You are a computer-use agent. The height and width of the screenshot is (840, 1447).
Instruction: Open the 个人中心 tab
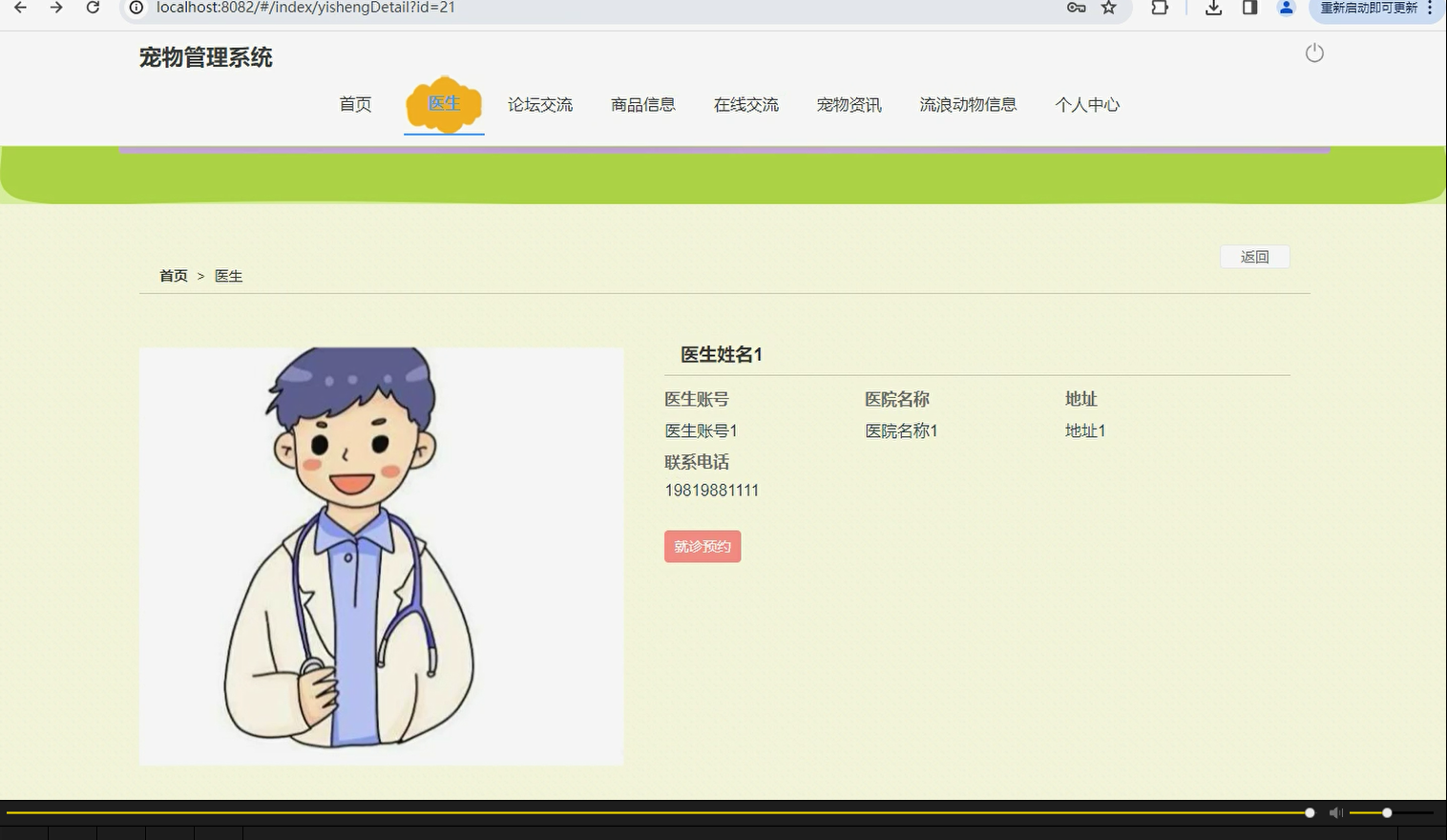point(1087,105)
